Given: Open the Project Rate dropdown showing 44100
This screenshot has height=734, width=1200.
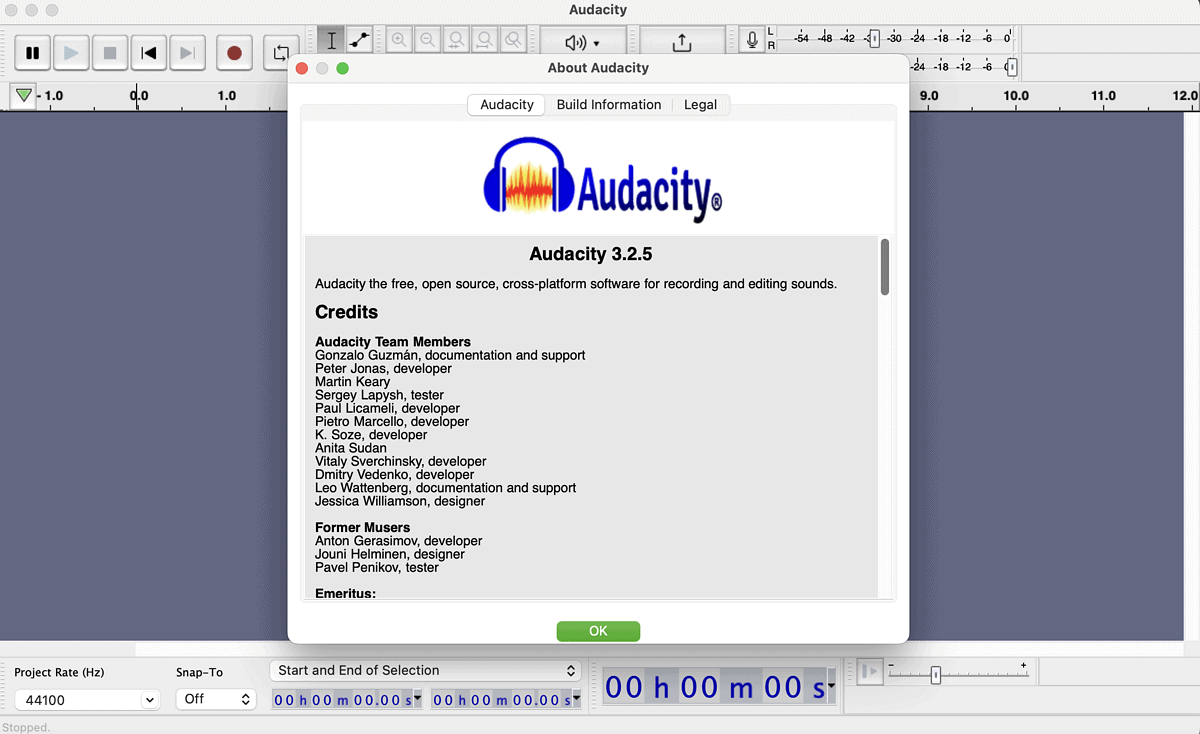Looking at the screenshot, I should 86,699.
